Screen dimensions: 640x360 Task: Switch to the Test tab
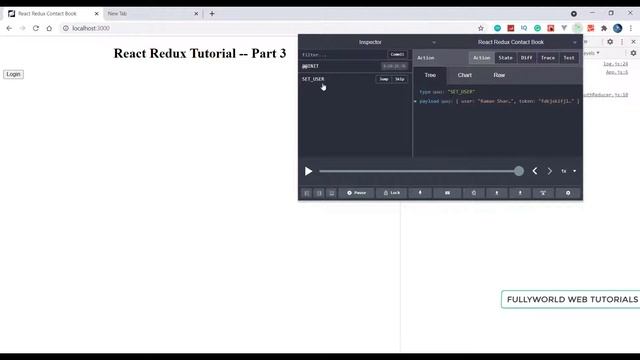[569, 58]
